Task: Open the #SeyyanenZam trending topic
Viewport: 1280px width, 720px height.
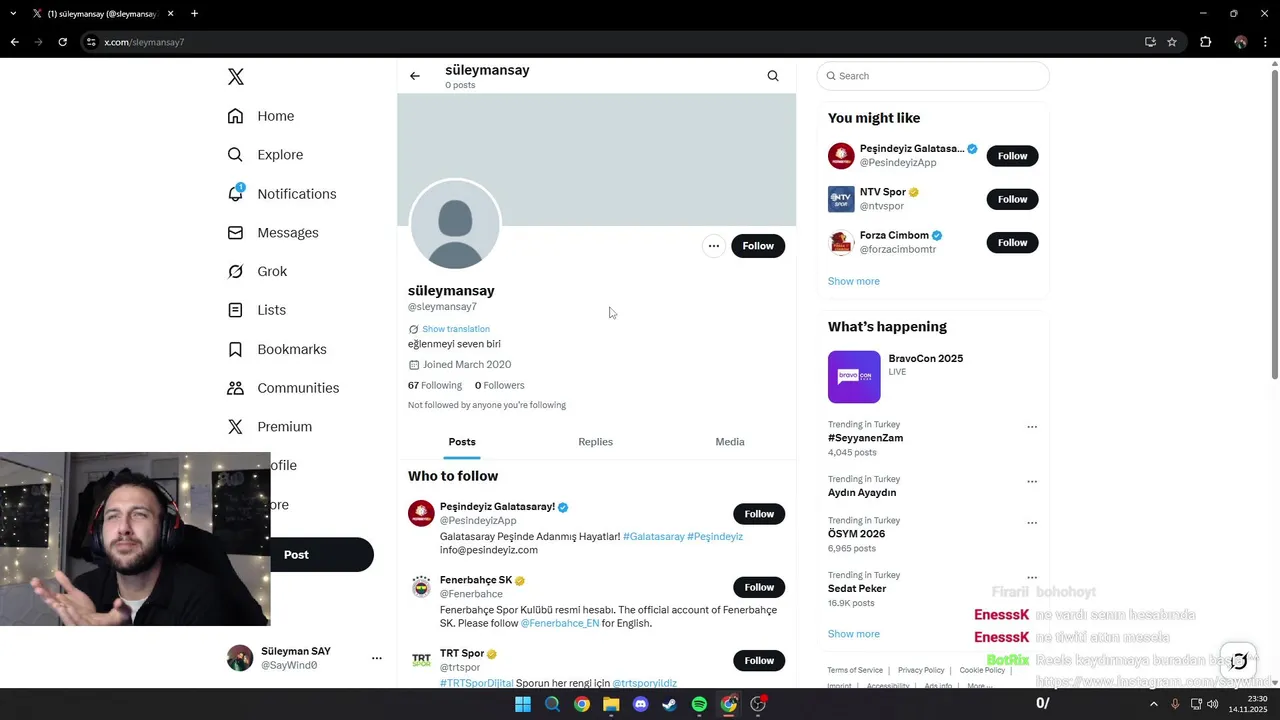Action: tap(865, 438)
